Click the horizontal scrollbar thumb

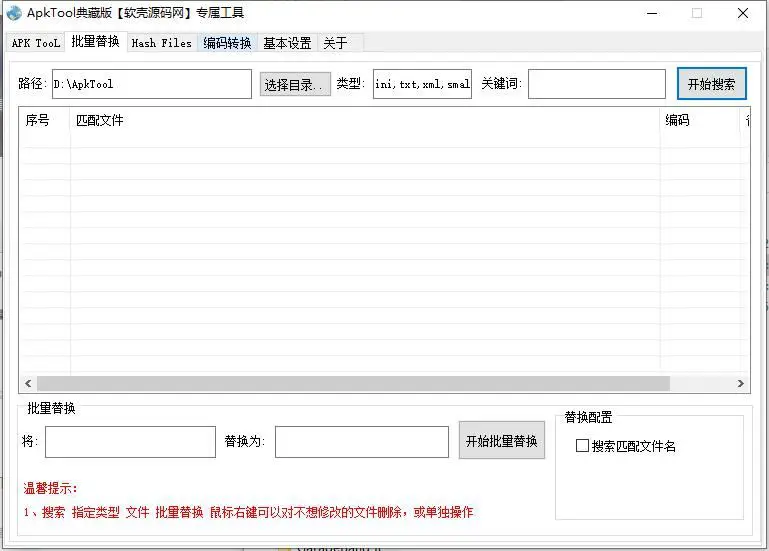pos(354,384)
